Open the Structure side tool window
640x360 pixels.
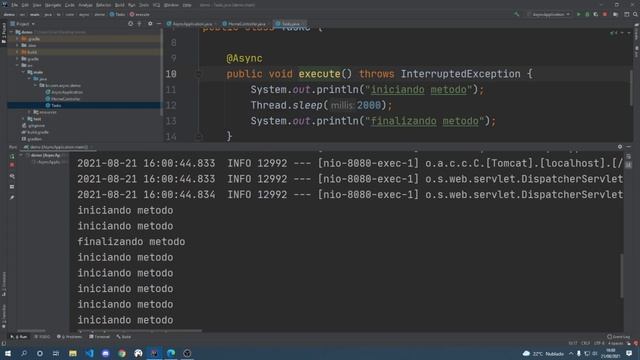(x=4, y=284)
